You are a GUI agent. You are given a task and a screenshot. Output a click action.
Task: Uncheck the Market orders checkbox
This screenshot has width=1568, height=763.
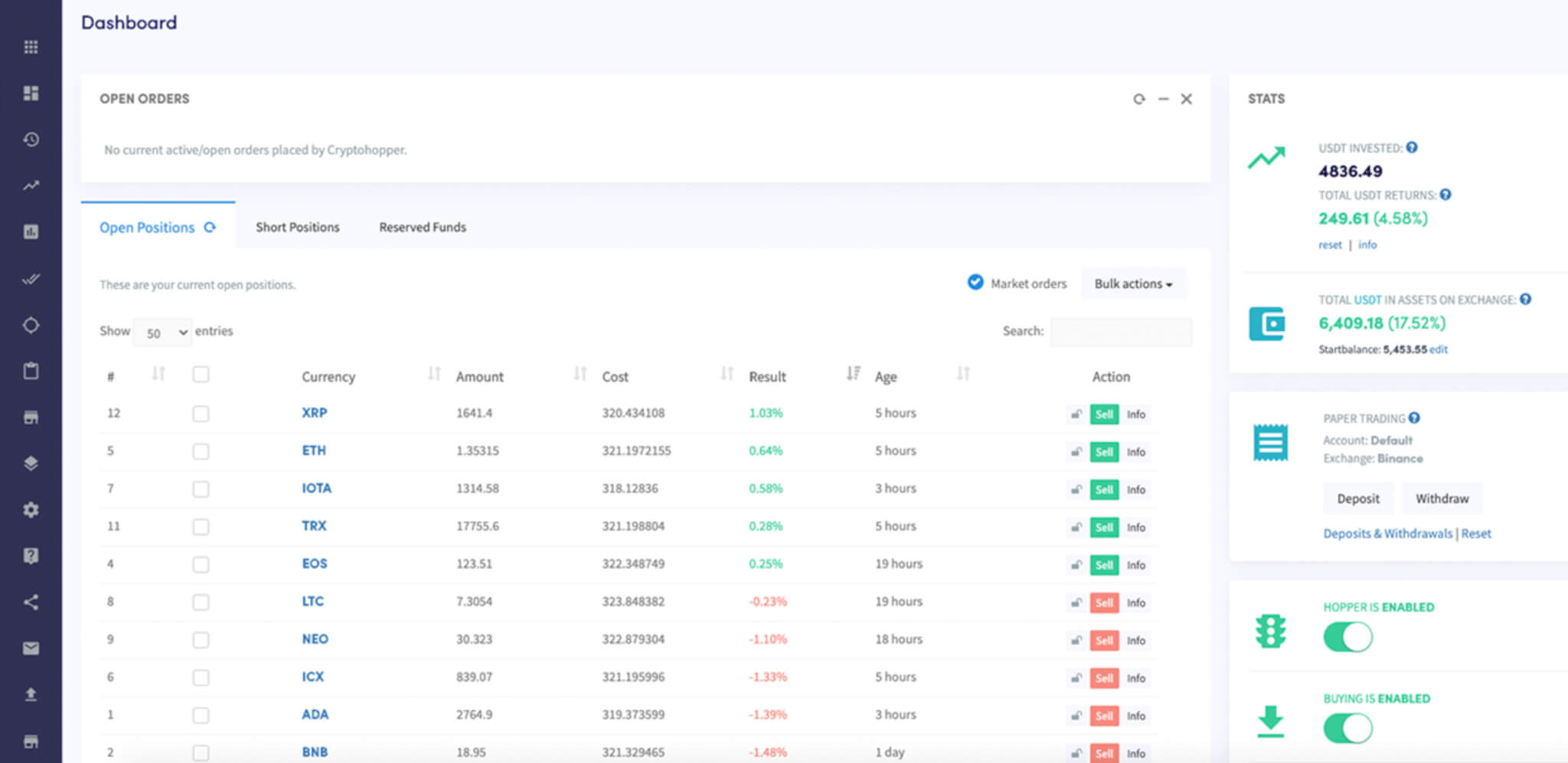point(975,283)
